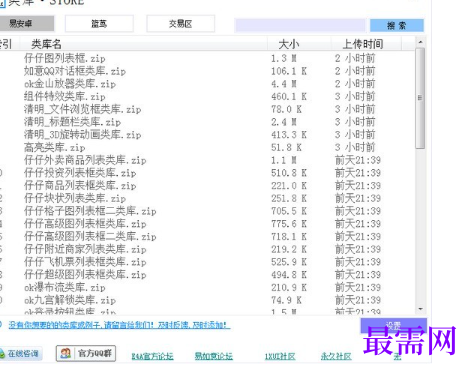Select 如意QQ对话框类库.zip row
Viewport: 475px width, 372px height.
click(x=75, y=71)
